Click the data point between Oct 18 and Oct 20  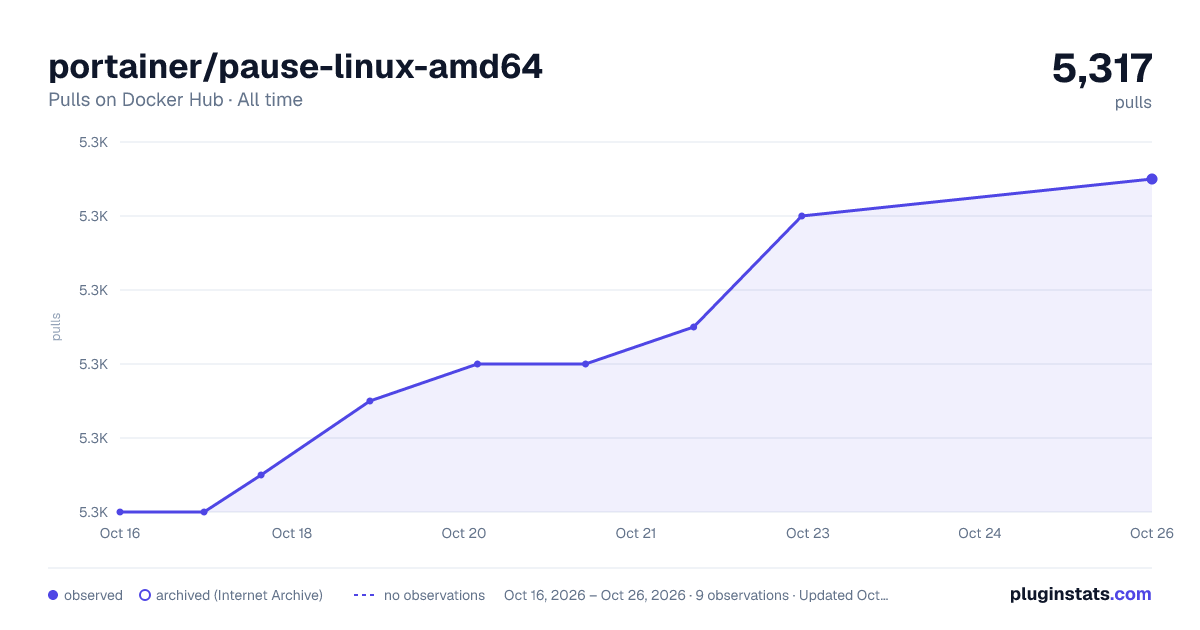coord(370,401)
